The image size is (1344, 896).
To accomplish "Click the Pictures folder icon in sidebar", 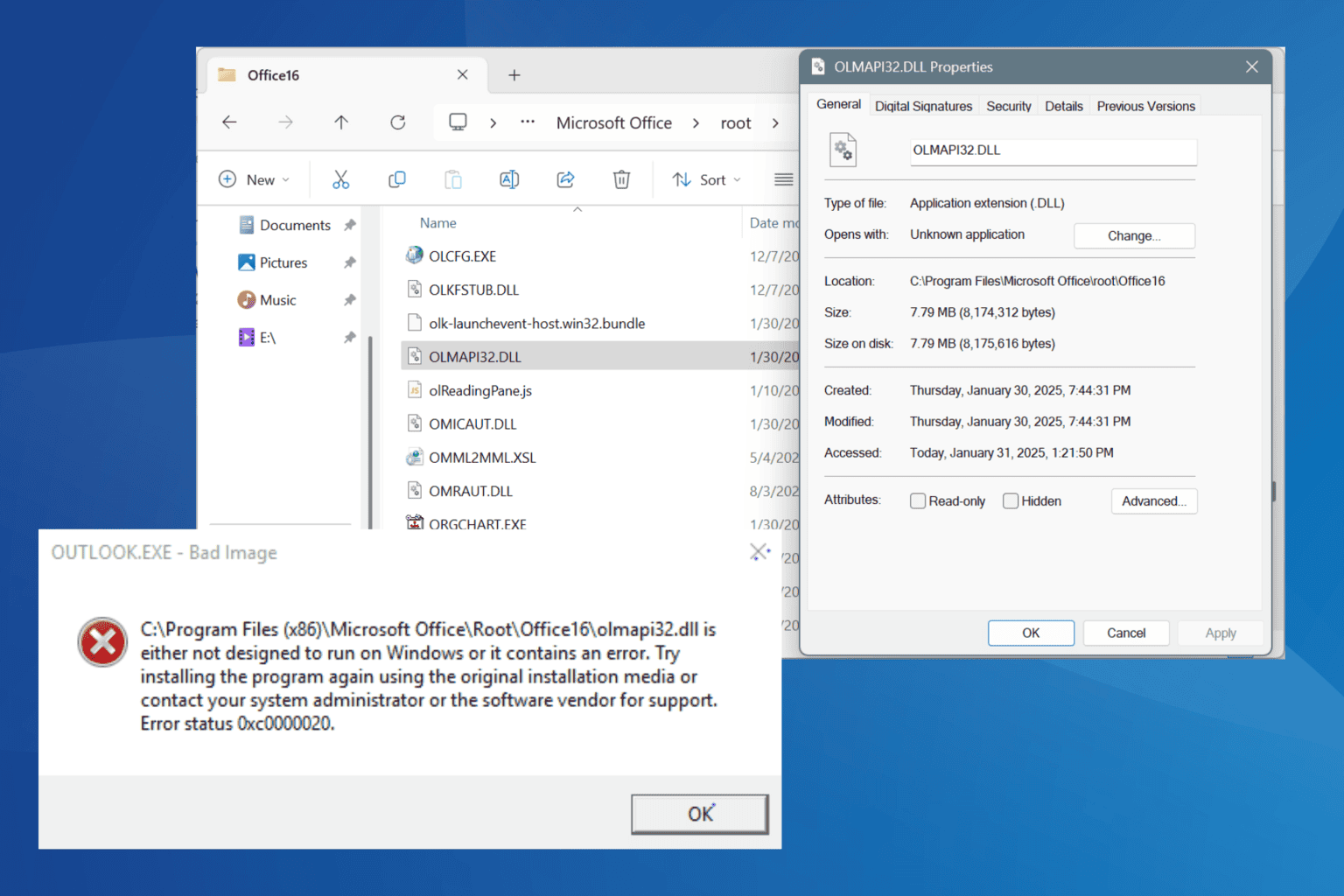I will click(x=246, y=262).
